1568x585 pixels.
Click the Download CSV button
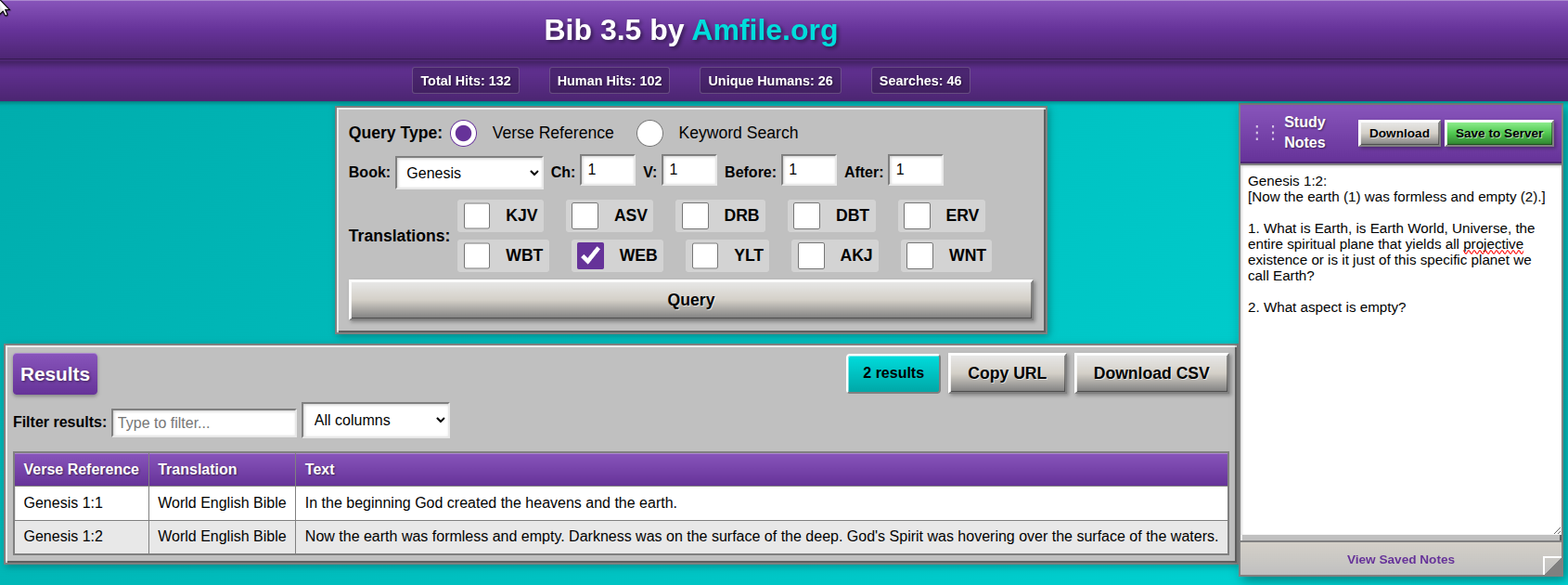click(x=1150, y=373)
